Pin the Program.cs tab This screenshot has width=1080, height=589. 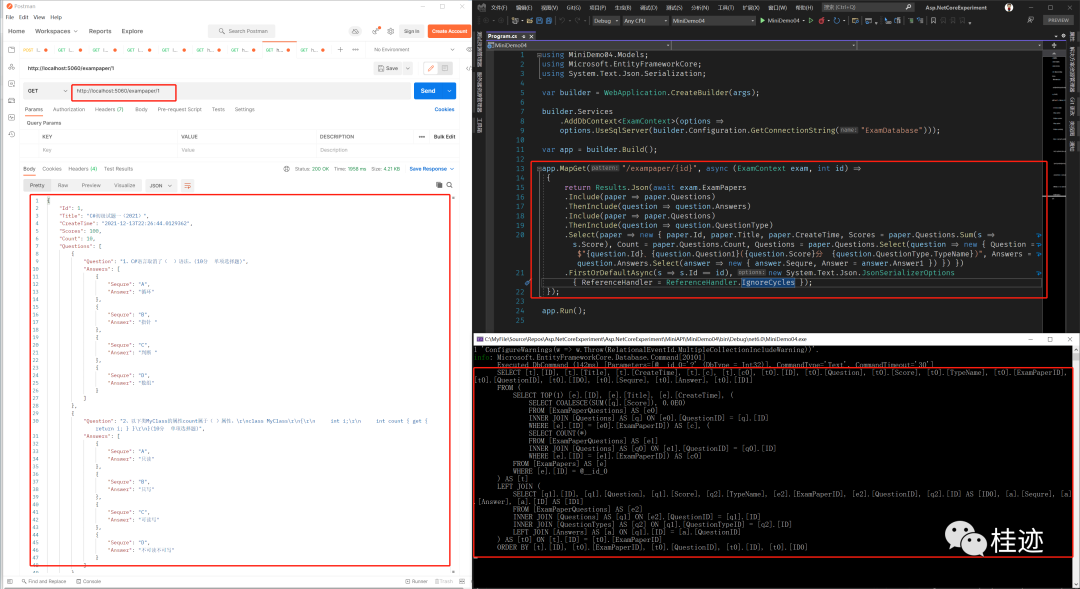(x=523, y=36)
